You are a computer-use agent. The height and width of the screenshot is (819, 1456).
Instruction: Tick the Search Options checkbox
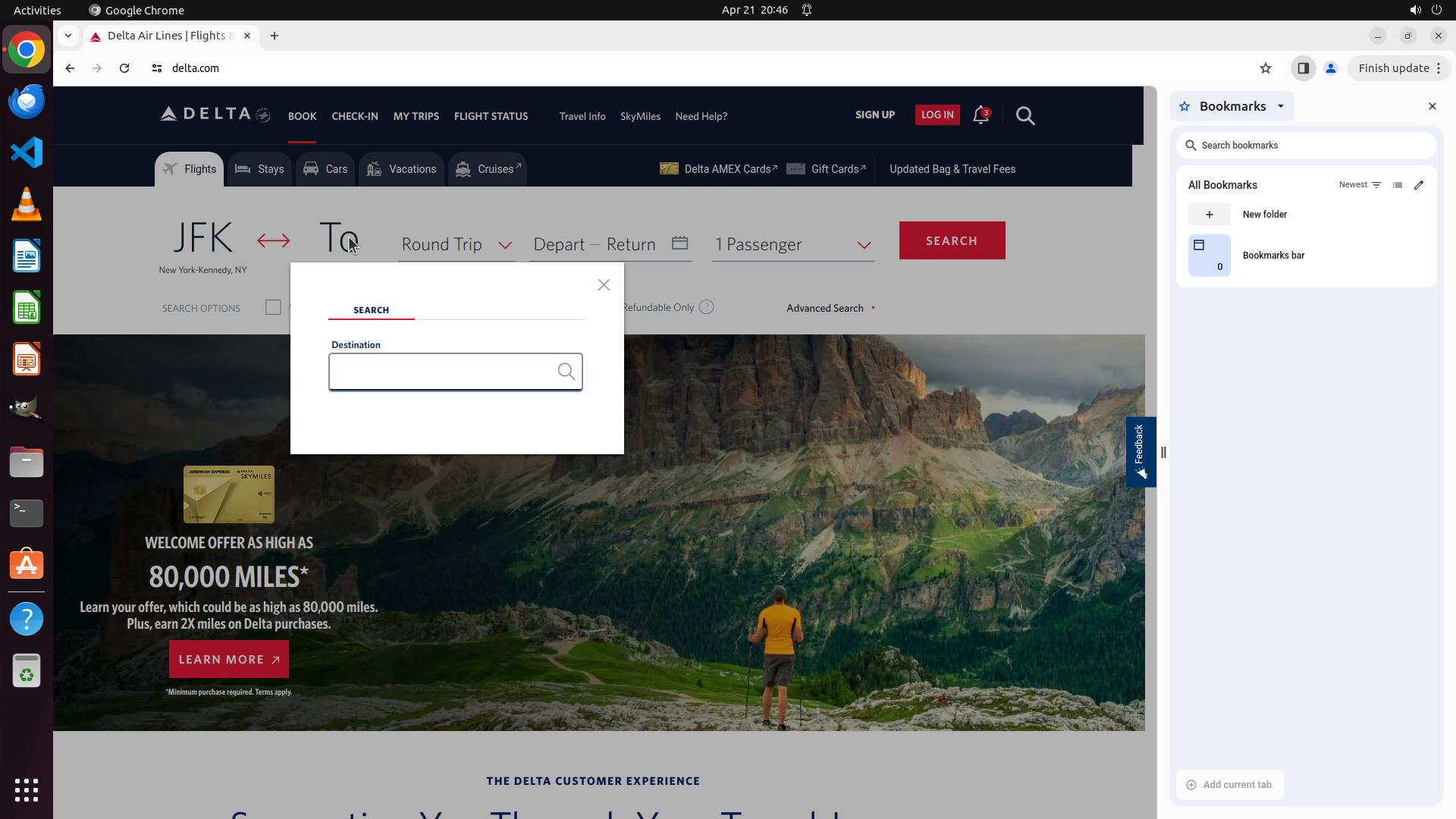click(x=273, y=307)
